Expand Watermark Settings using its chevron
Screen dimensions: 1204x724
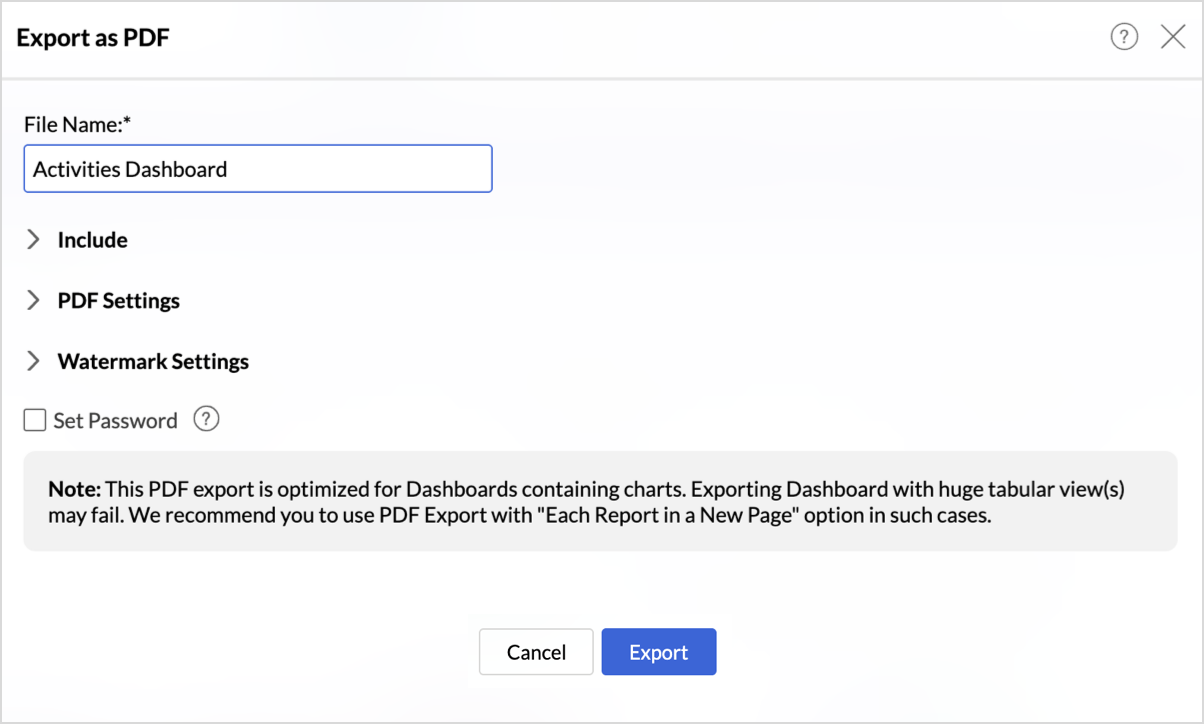(34, 362)
